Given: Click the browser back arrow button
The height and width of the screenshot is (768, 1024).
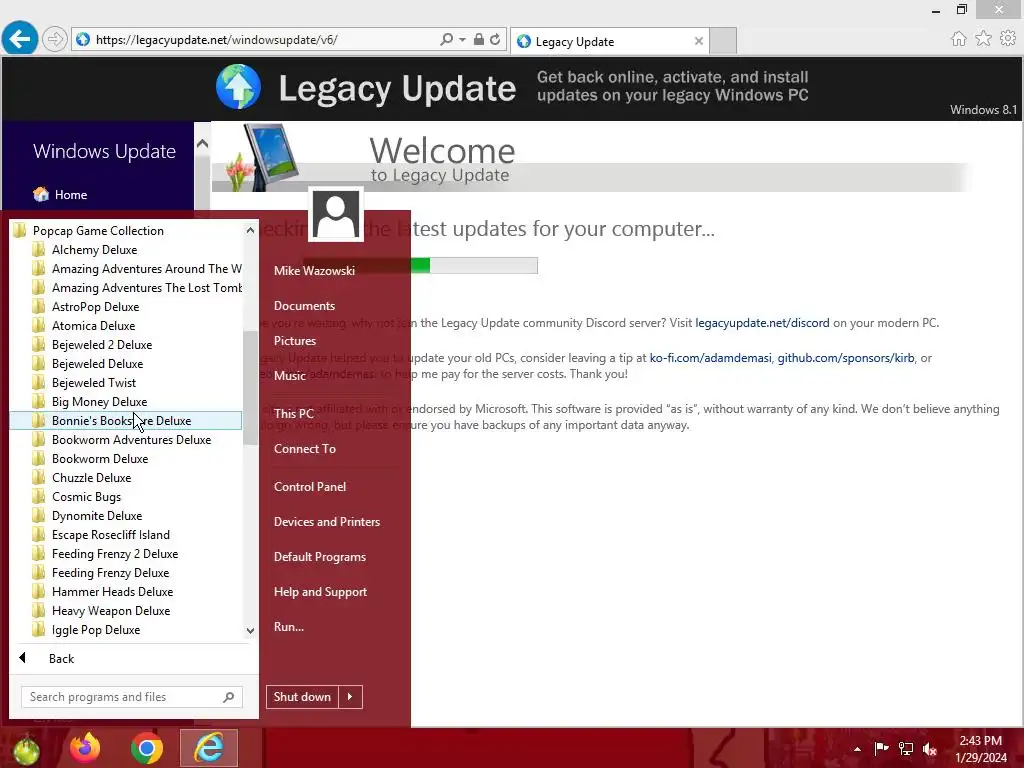Looking at the screenshot, I should (20, 39).
